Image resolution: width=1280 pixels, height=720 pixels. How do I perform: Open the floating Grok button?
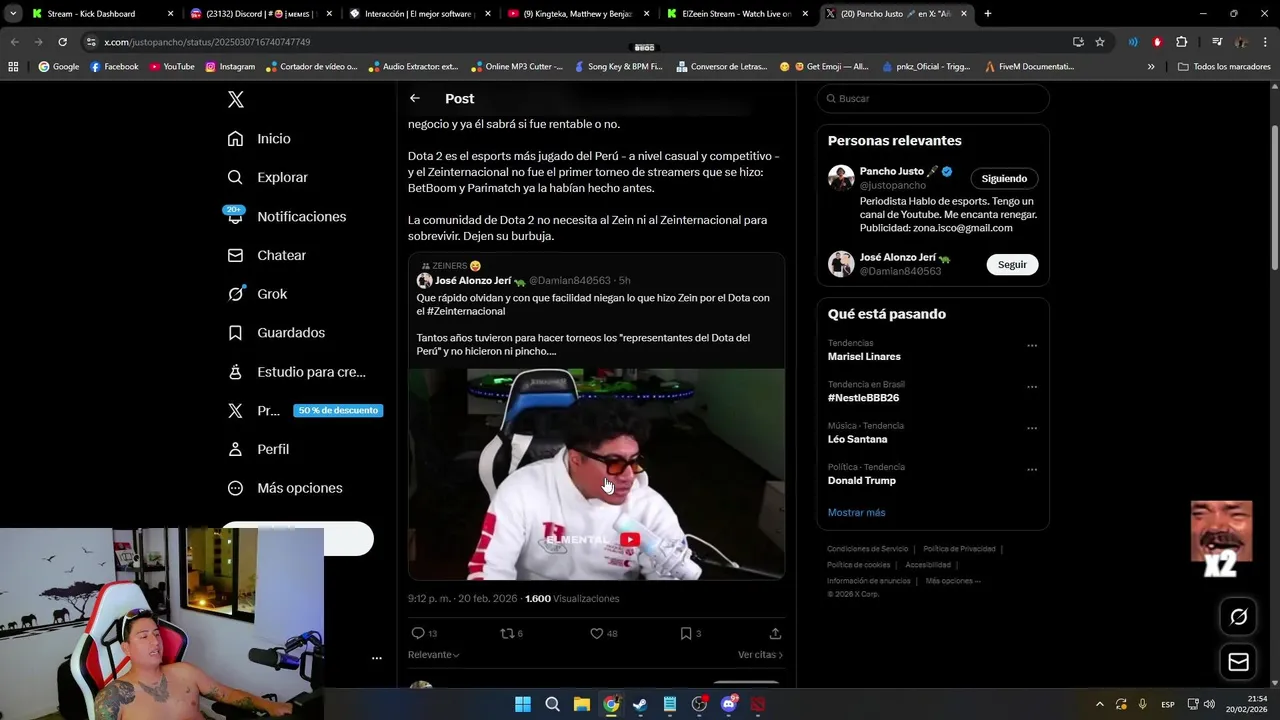tap(1238, 617)
